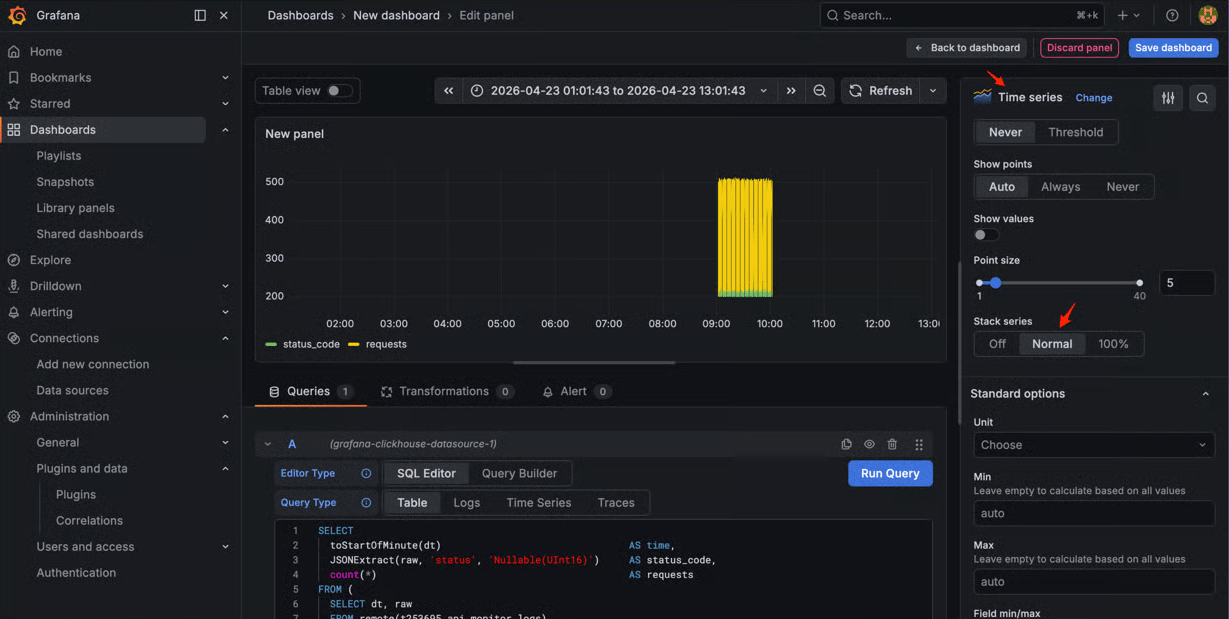
Task: Set Stack series to Normal
Action: (x=1052, y=344)
